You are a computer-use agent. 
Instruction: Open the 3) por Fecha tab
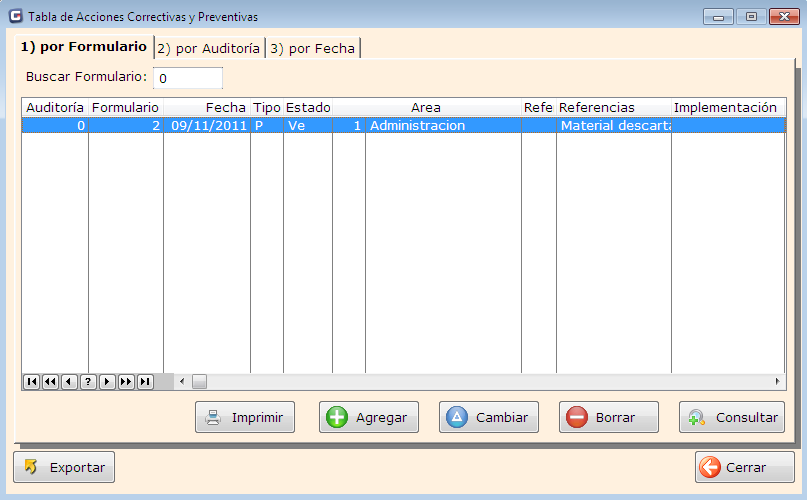pos(312,48)
